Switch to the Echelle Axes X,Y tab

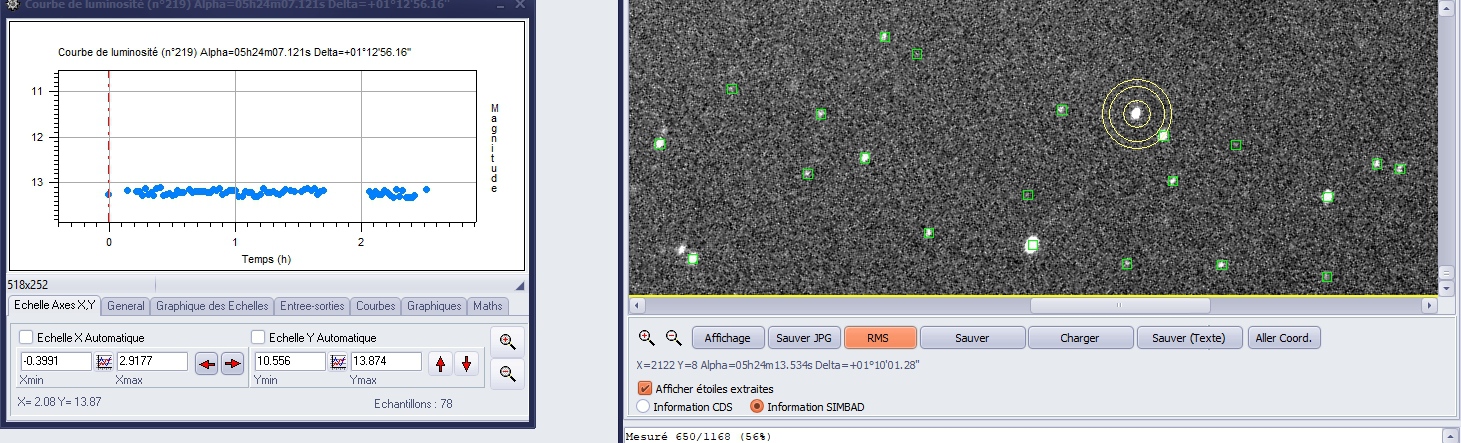click(55, 305)
